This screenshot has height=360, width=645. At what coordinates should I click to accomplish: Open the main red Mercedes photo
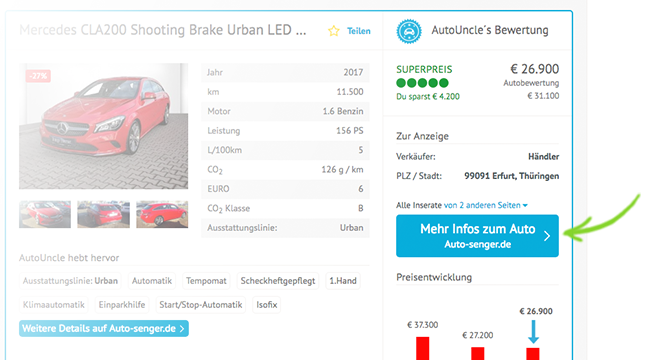point(103,126)
